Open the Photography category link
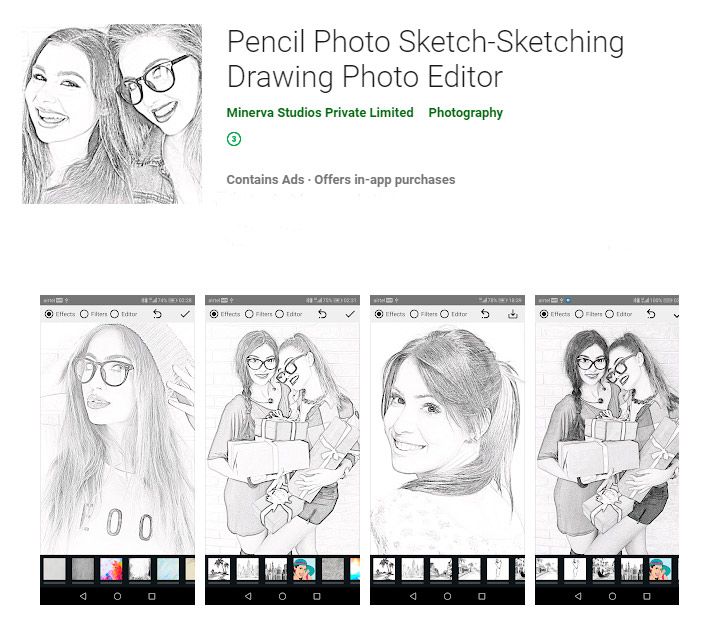Image resolution: width=714 pixels, height=636 pixels. tap(465, 113)
